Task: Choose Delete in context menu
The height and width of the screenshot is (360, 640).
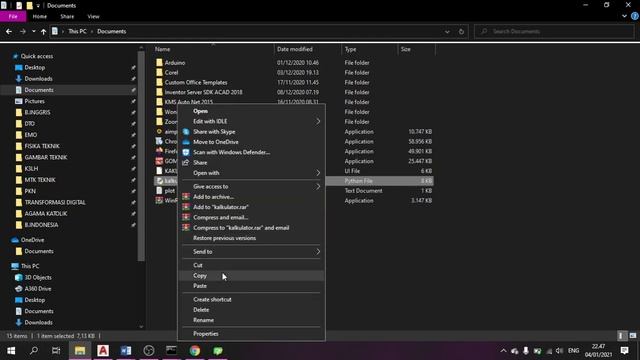Action: click(x=251, y=309)
